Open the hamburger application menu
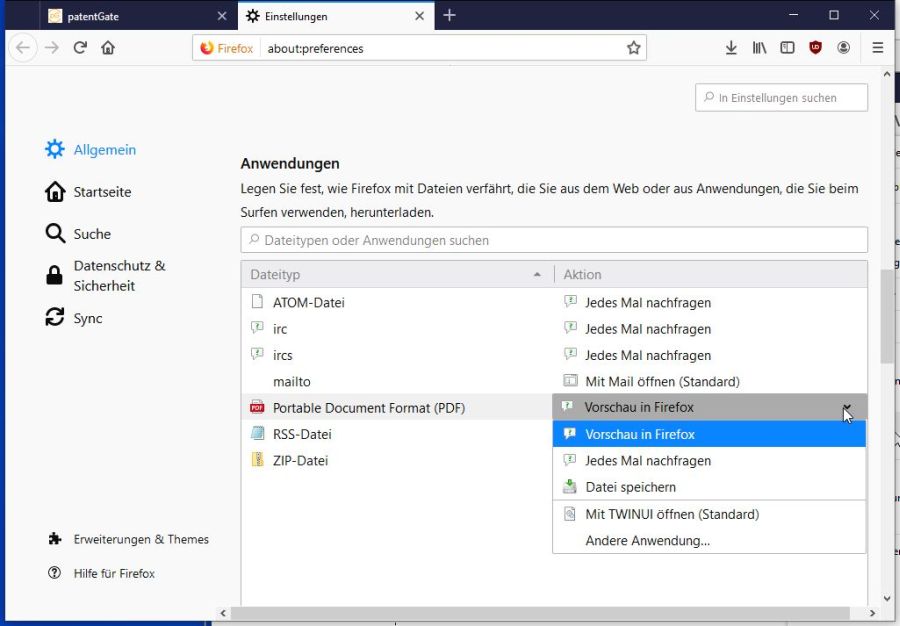 coord(877,48)
